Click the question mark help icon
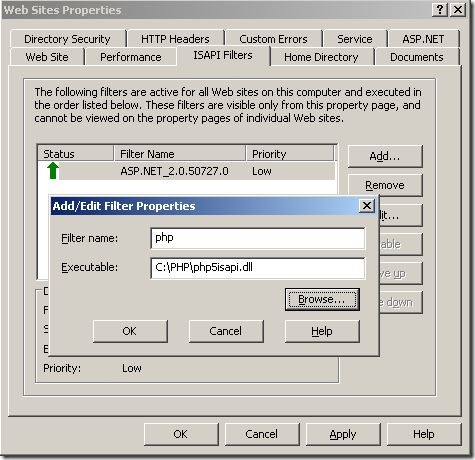The height and width of the screenshot is (460, 475). (x=440, y=10)
